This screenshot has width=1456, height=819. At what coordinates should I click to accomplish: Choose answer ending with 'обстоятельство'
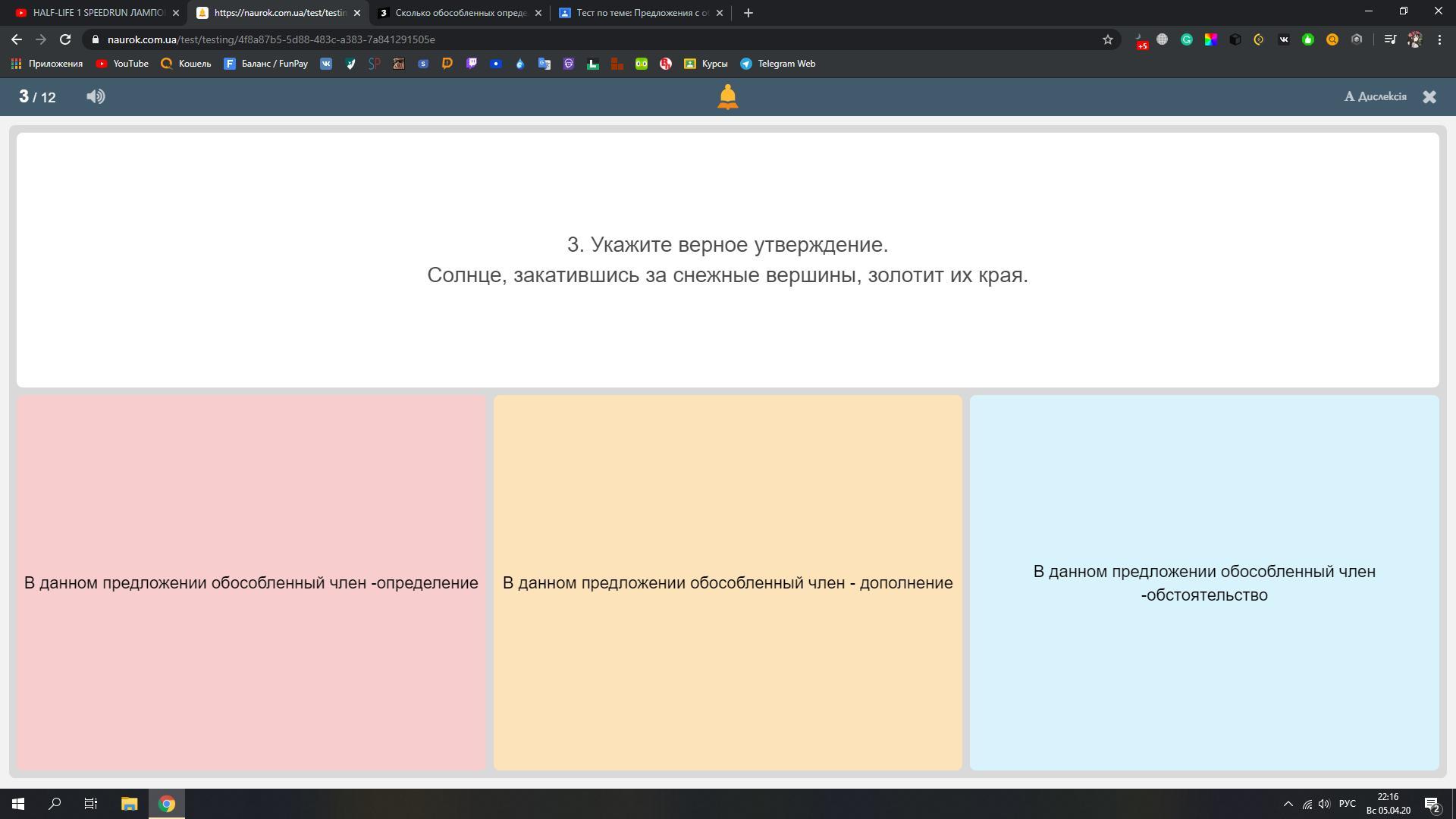coord(1204,582)
